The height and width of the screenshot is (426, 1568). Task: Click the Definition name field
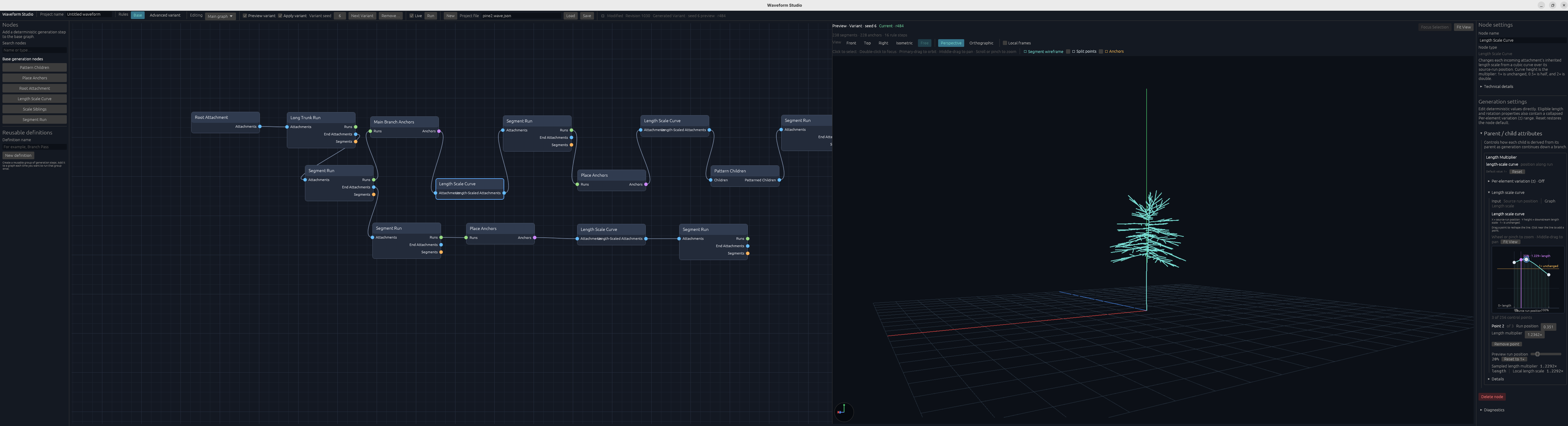[x=35, y=147]
